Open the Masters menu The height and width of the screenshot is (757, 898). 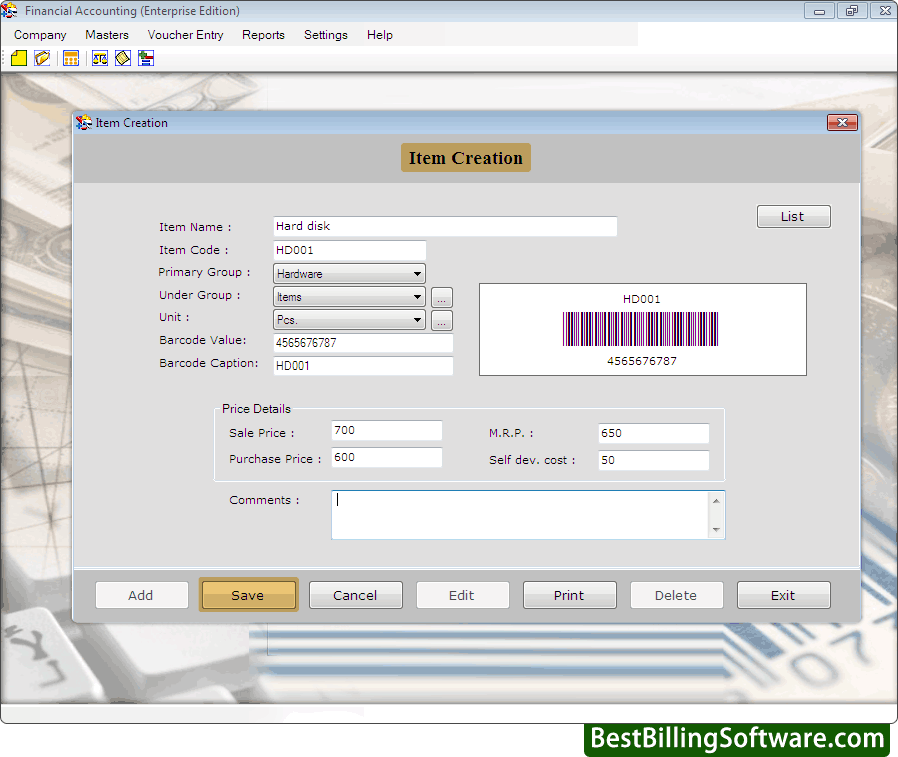coord(107,35)
